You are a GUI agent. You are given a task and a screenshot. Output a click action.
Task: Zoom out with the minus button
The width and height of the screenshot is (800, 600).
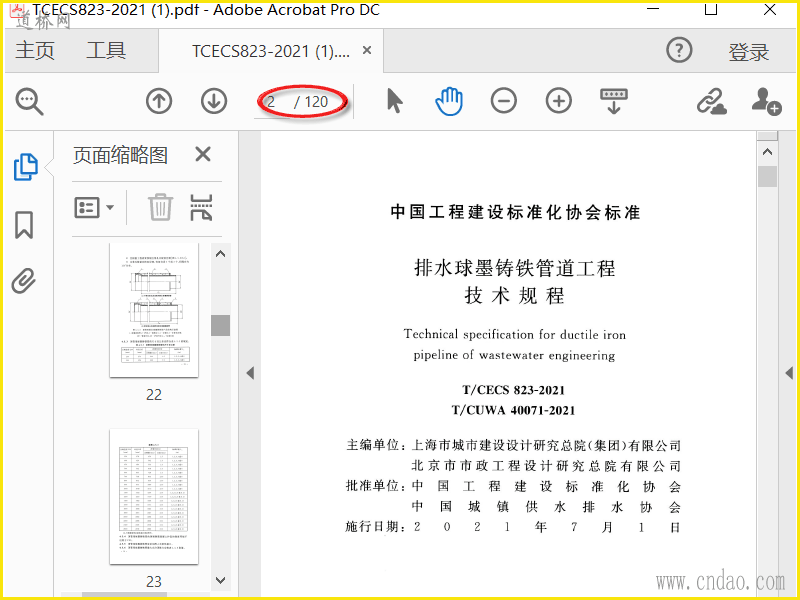(504, 101)
